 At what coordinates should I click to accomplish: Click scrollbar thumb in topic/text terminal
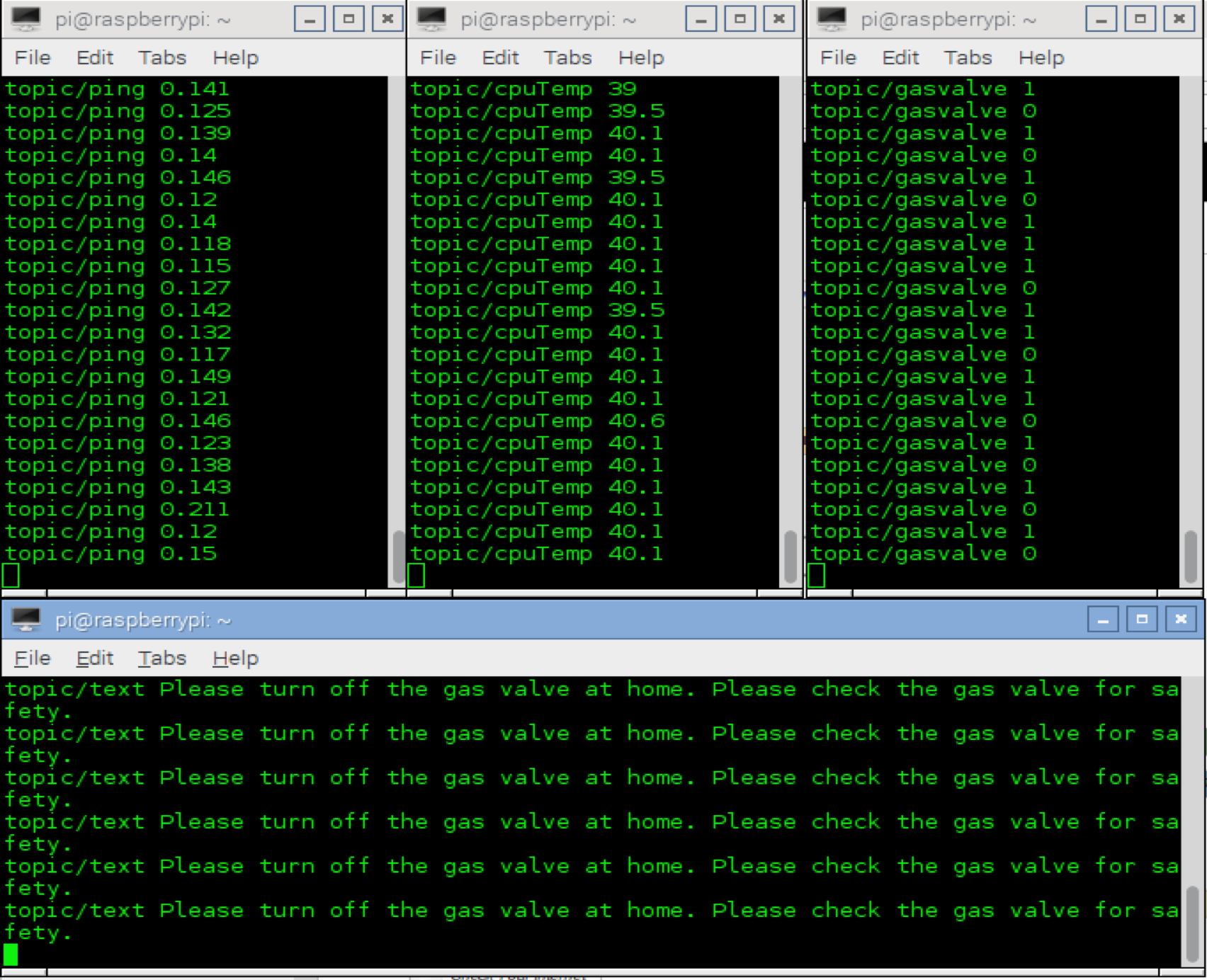(1191, 923)
